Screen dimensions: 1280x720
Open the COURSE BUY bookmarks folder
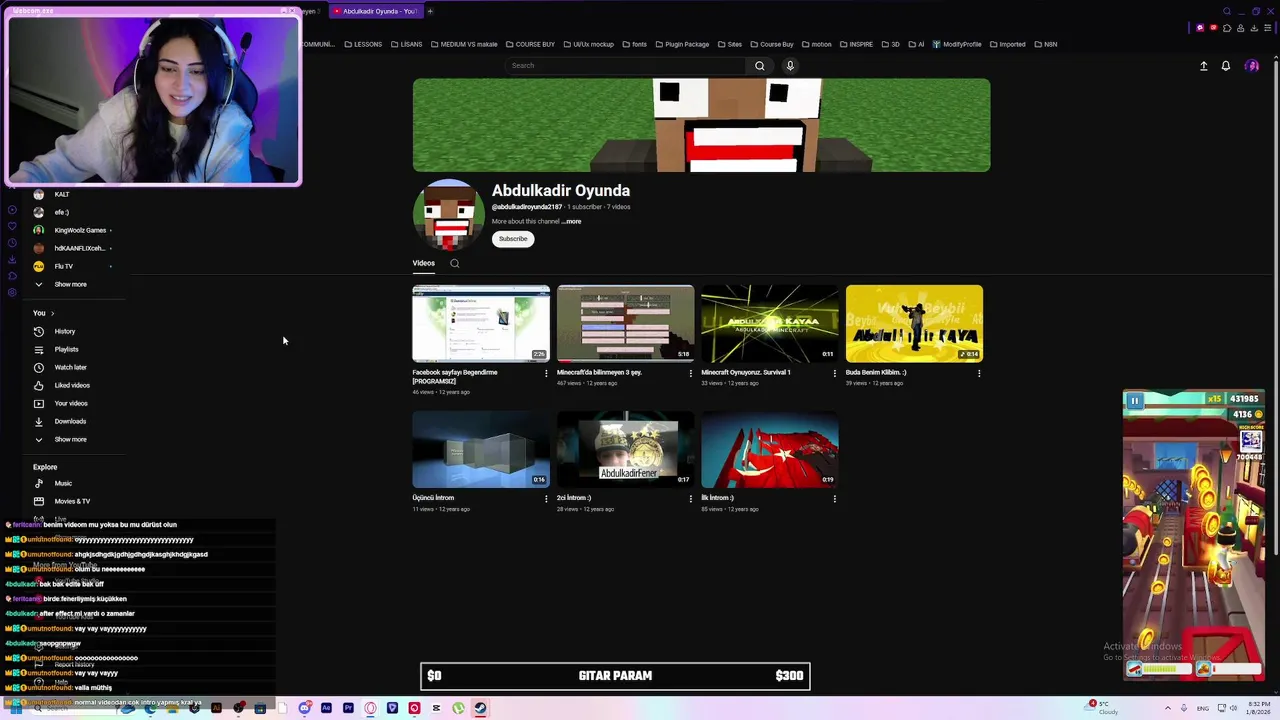coord(530,44)
